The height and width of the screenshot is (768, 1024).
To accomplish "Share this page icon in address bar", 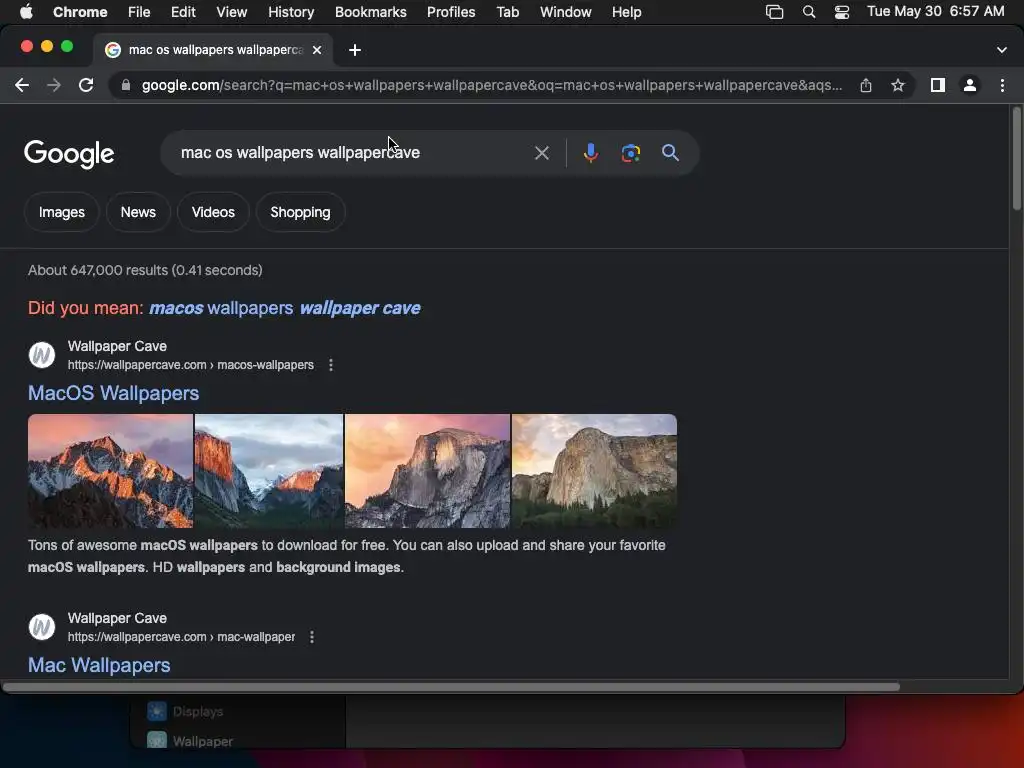I will 865,85.
